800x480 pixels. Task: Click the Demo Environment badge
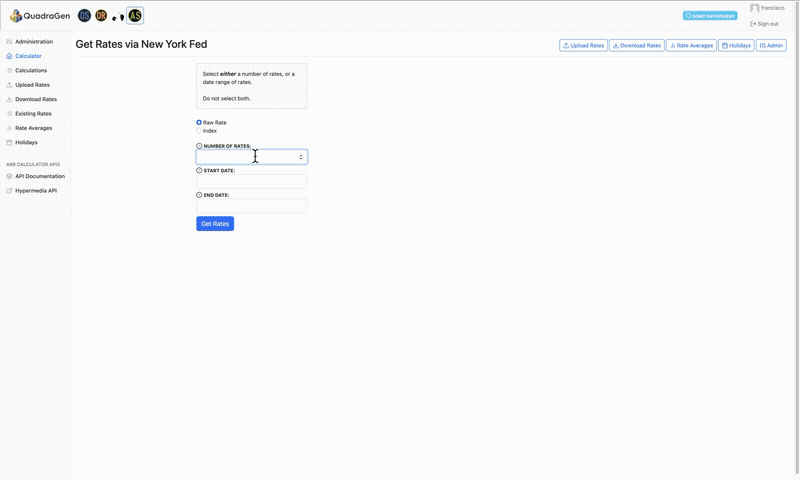tap(710, 16)
